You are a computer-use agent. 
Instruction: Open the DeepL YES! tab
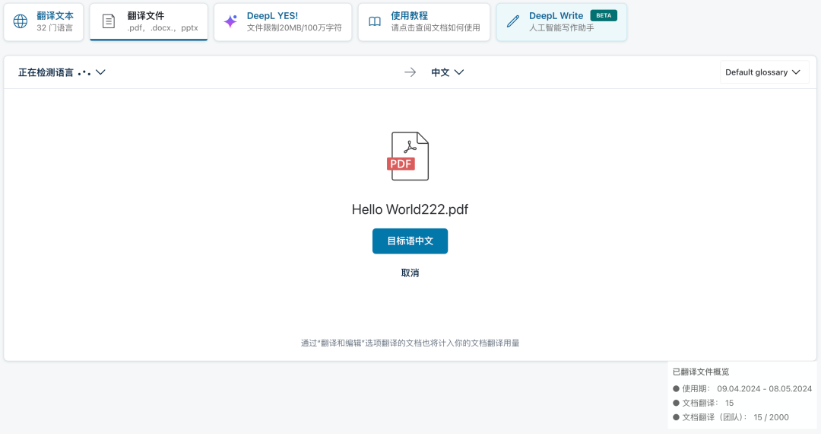coord(283,22)
